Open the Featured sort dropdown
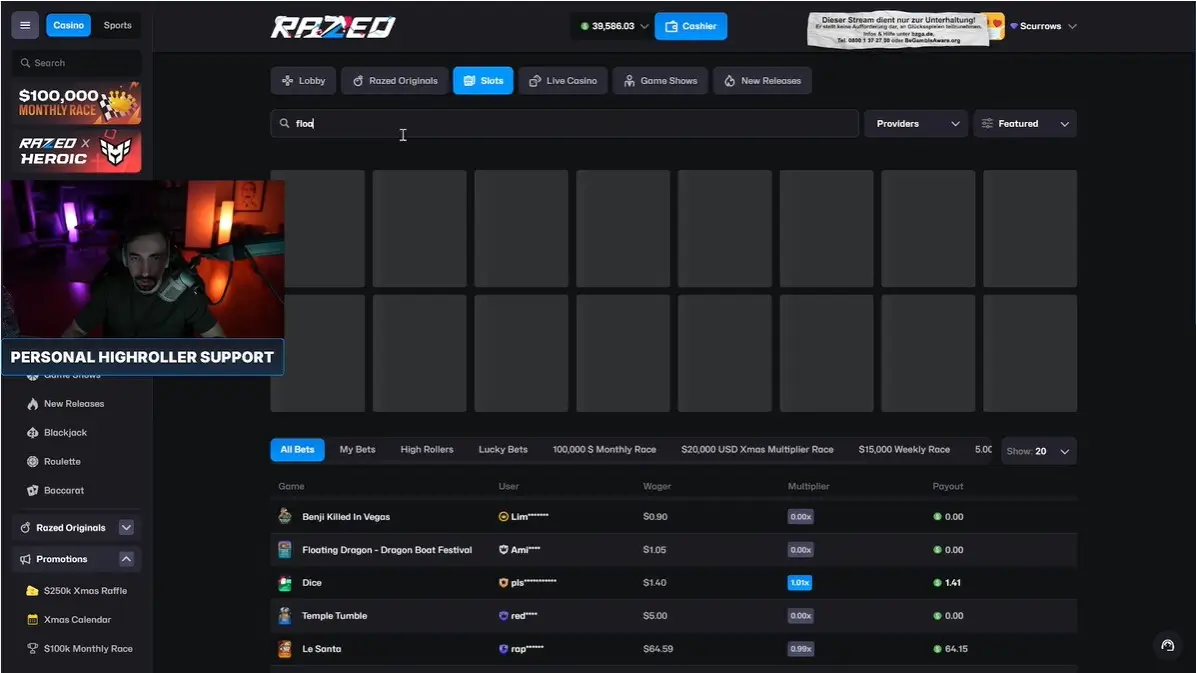The height and width of the screenshot is (673, 1196). pyautogui.click(x=1025, y=124)
